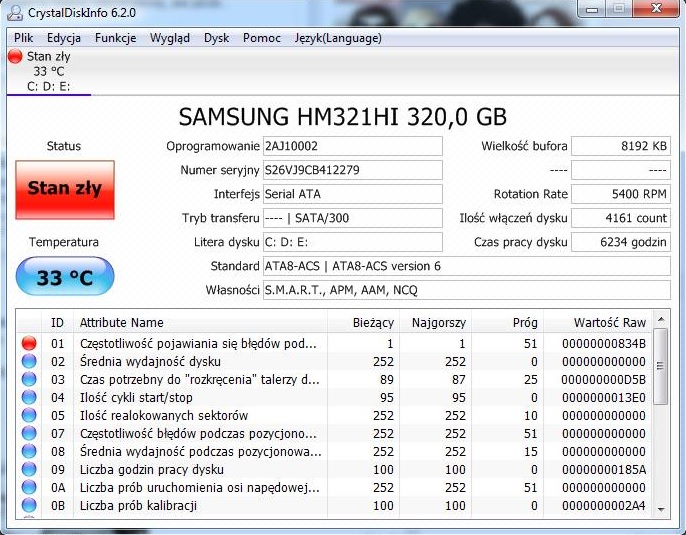
Task: Select the row 'Ilość cykli start/stop'
Action: click(334, 397)
